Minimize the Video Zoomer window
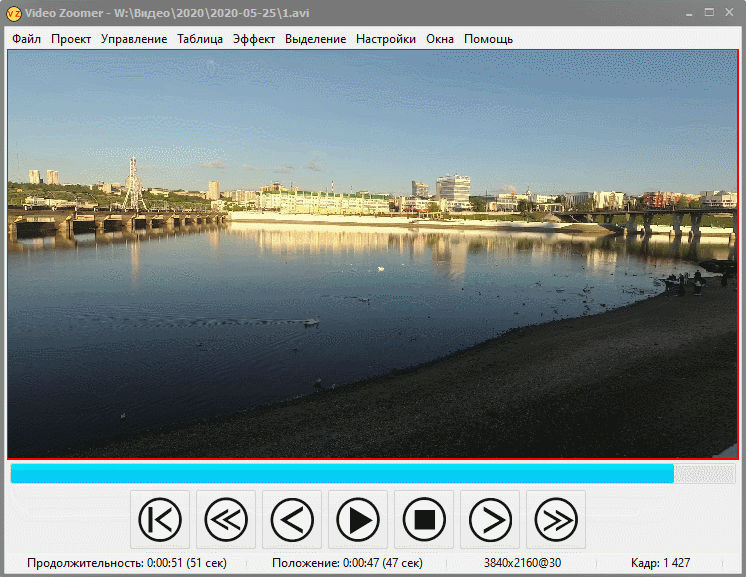This screenshot has width=746, height=577. click(689, 13)
